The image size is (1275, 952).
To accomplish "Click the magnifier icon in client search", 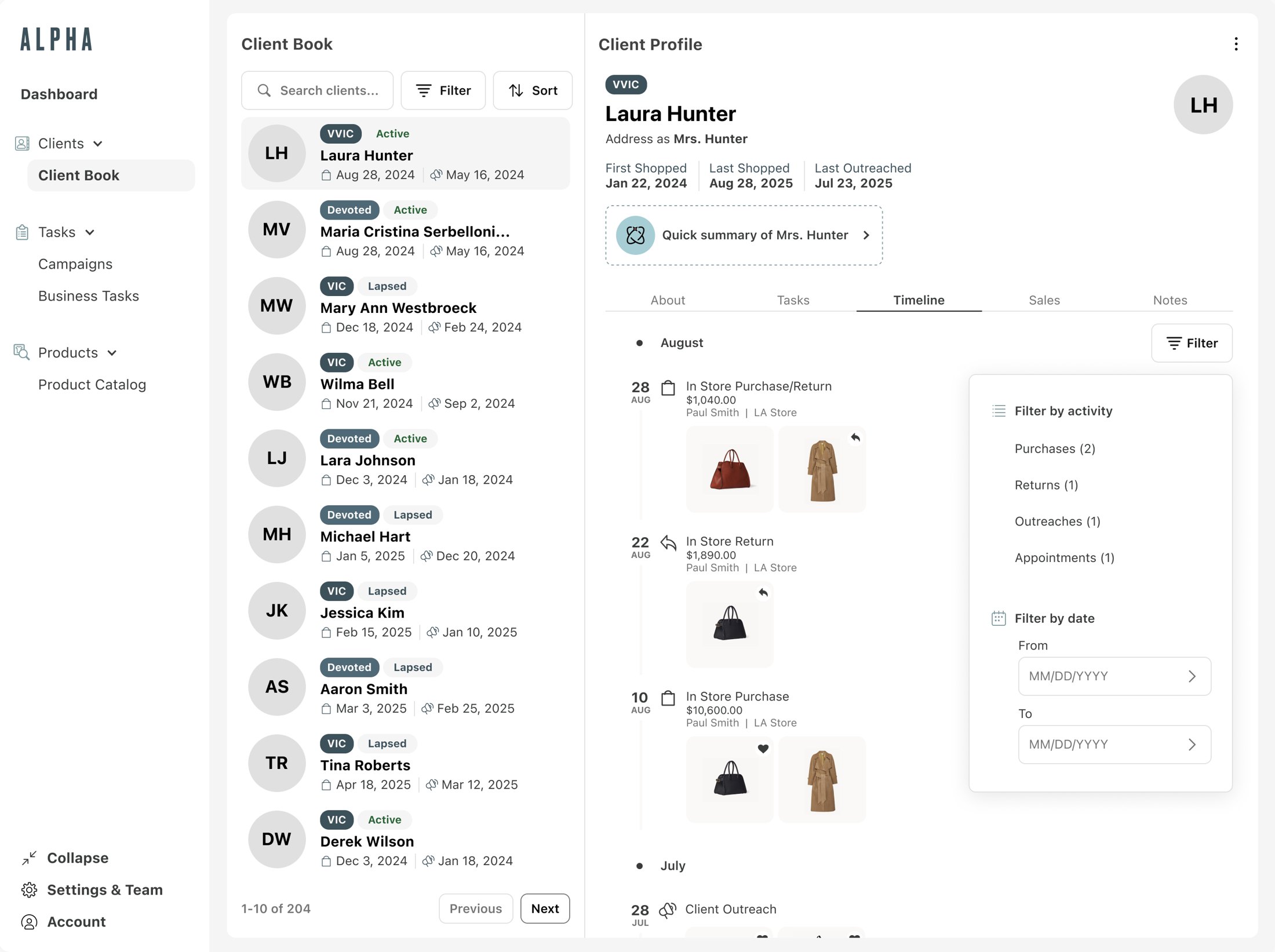I will [x=264, y=90].
